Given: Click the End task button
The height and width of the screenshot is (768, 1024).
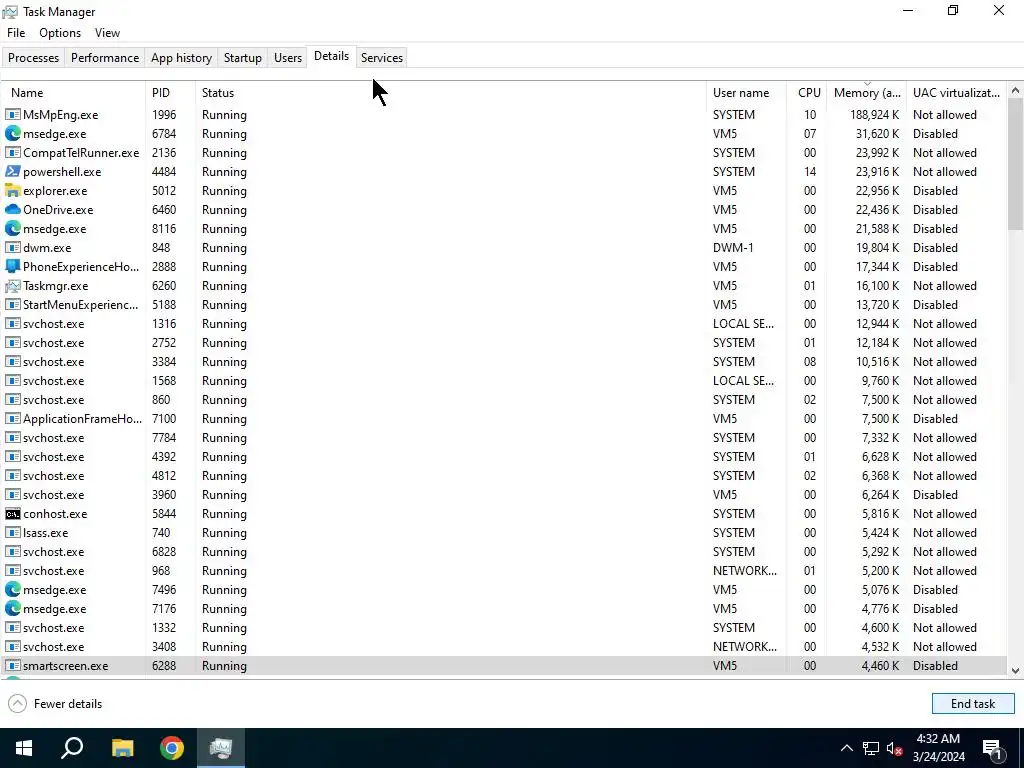Looking at the screenshot, I should (972, 703).
